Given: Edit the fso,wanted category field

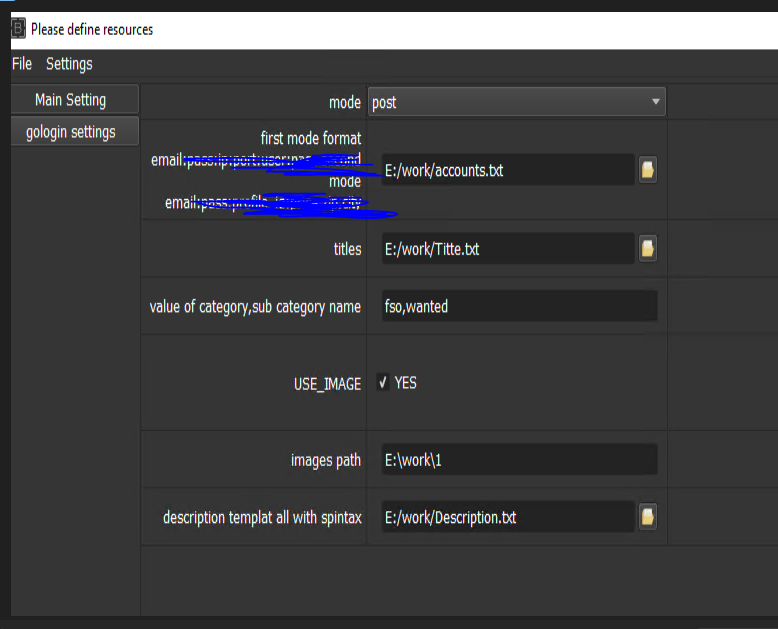Looking at the screenshot, I should (x=519, y=307).
